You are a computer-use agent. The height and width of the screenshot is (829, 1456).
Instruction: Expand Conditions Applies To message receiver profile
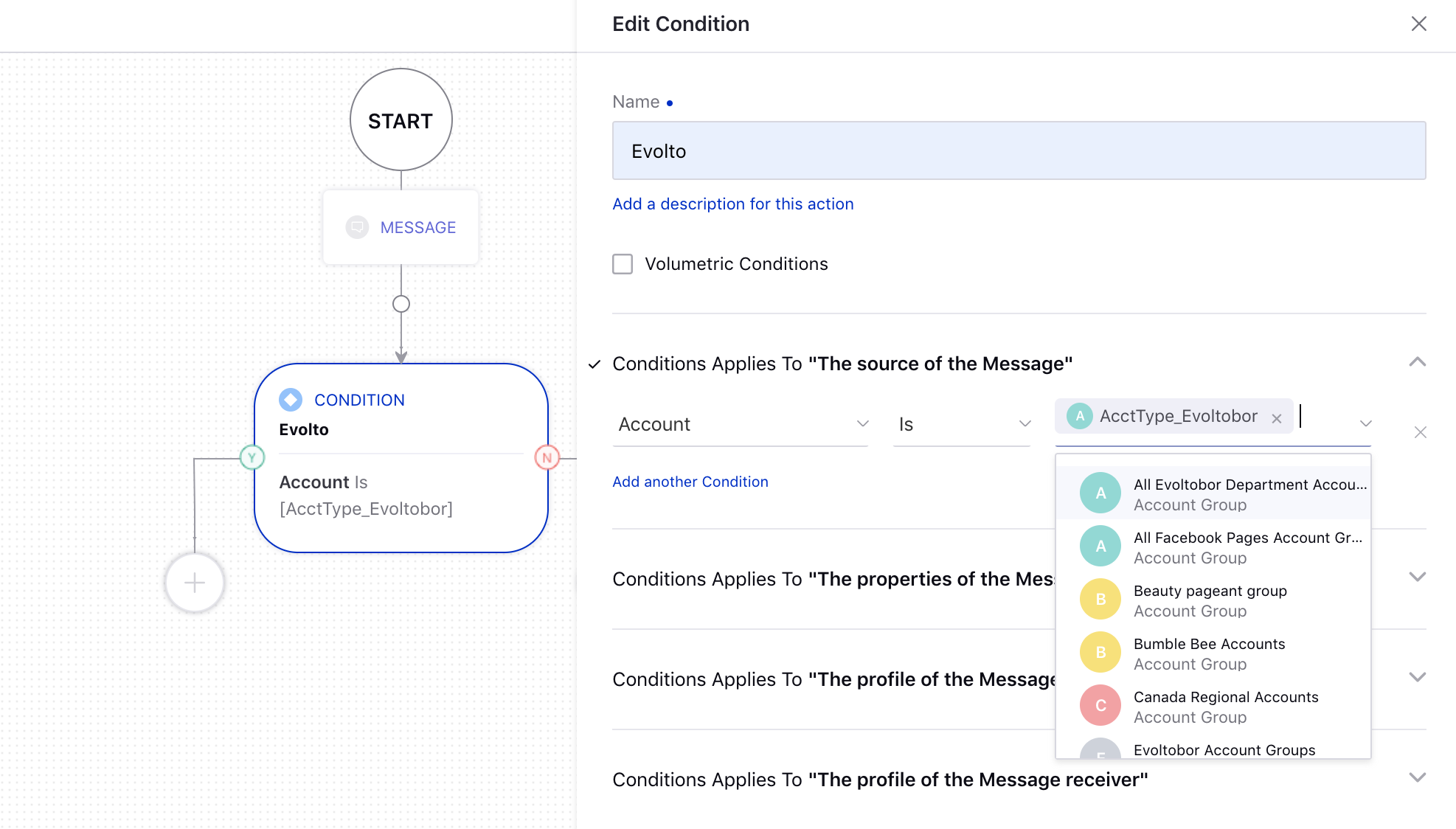point(1420,779)
